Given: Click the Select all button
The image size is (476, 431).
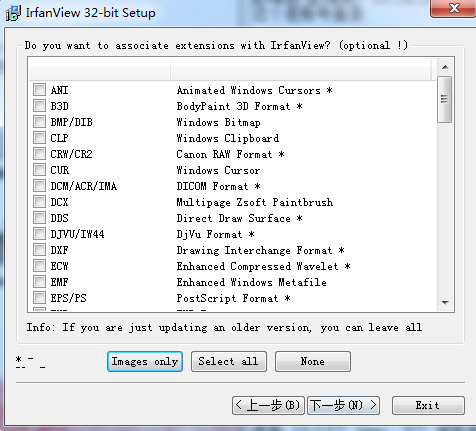Looking at the screenshot, I should click(x=229, y=361).
